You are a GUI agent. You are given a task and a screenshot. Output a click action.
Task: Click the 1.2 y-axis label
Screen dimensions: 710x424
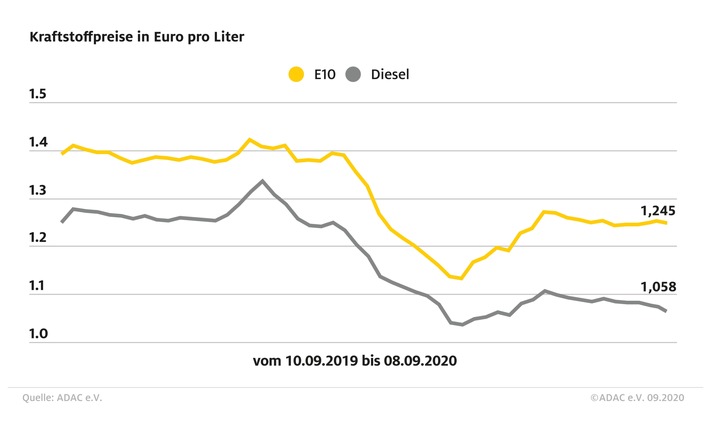(x=38, y=237)
